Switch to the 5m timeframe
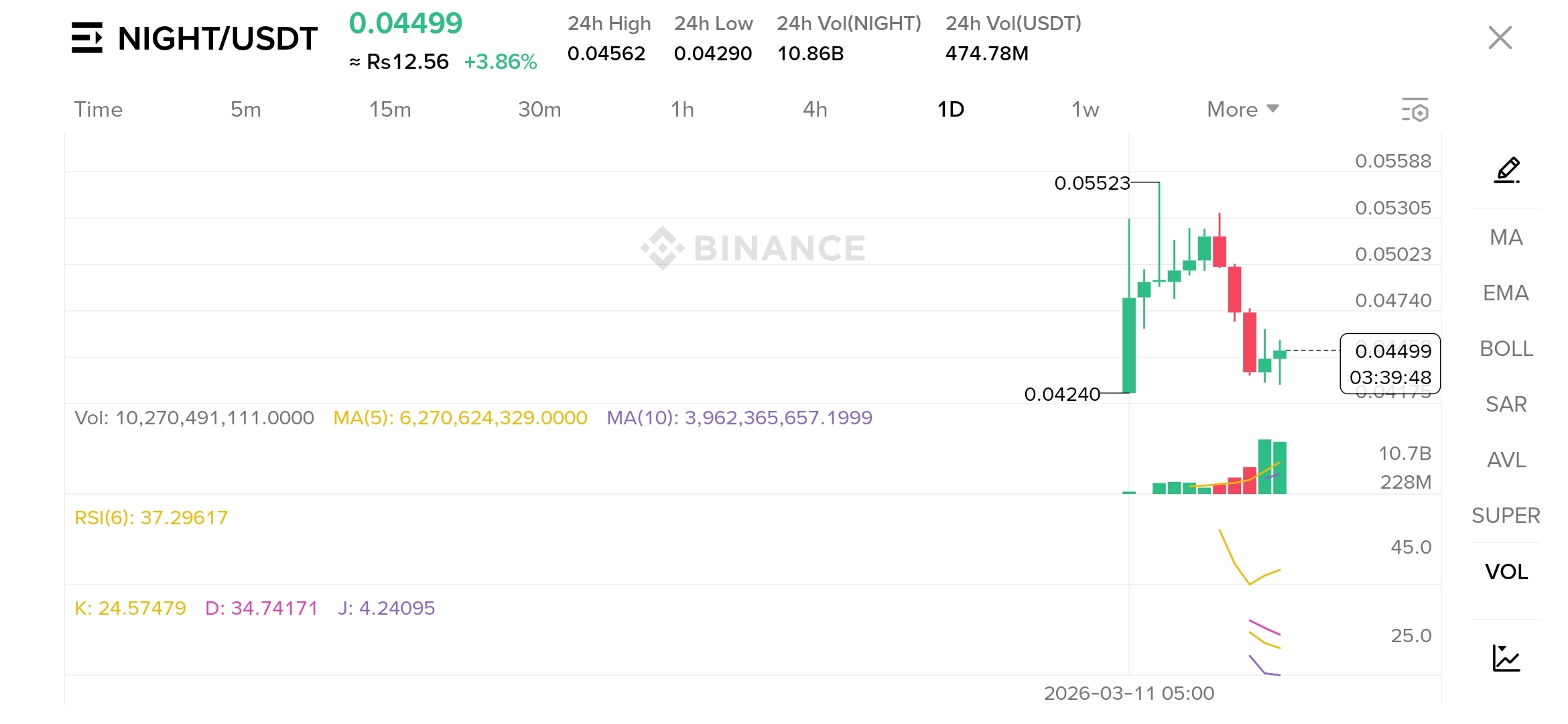Image resolution: width=1568 pixels, height=724 pixels. point(245,109)
